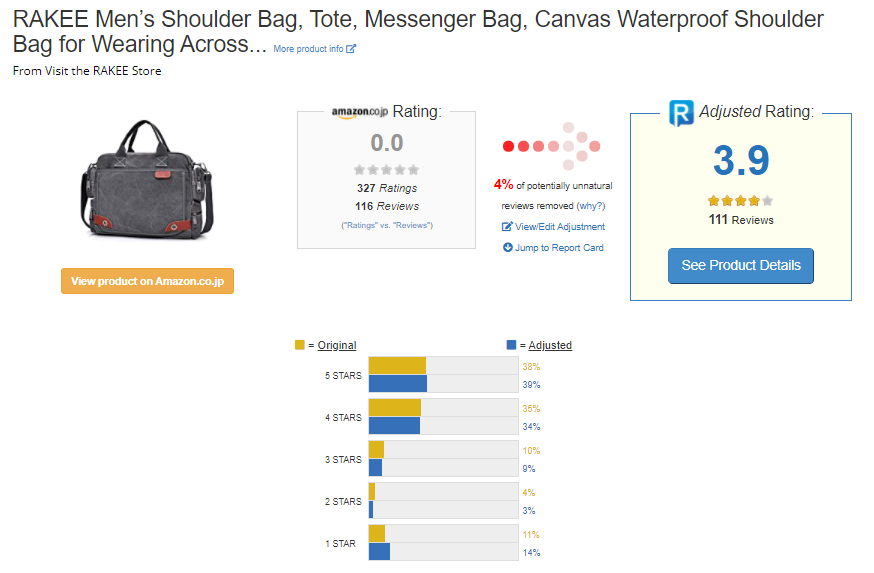874x573 pixels.
Task: Click the blue Adjusted legend swatch
Action: (511, 345)
